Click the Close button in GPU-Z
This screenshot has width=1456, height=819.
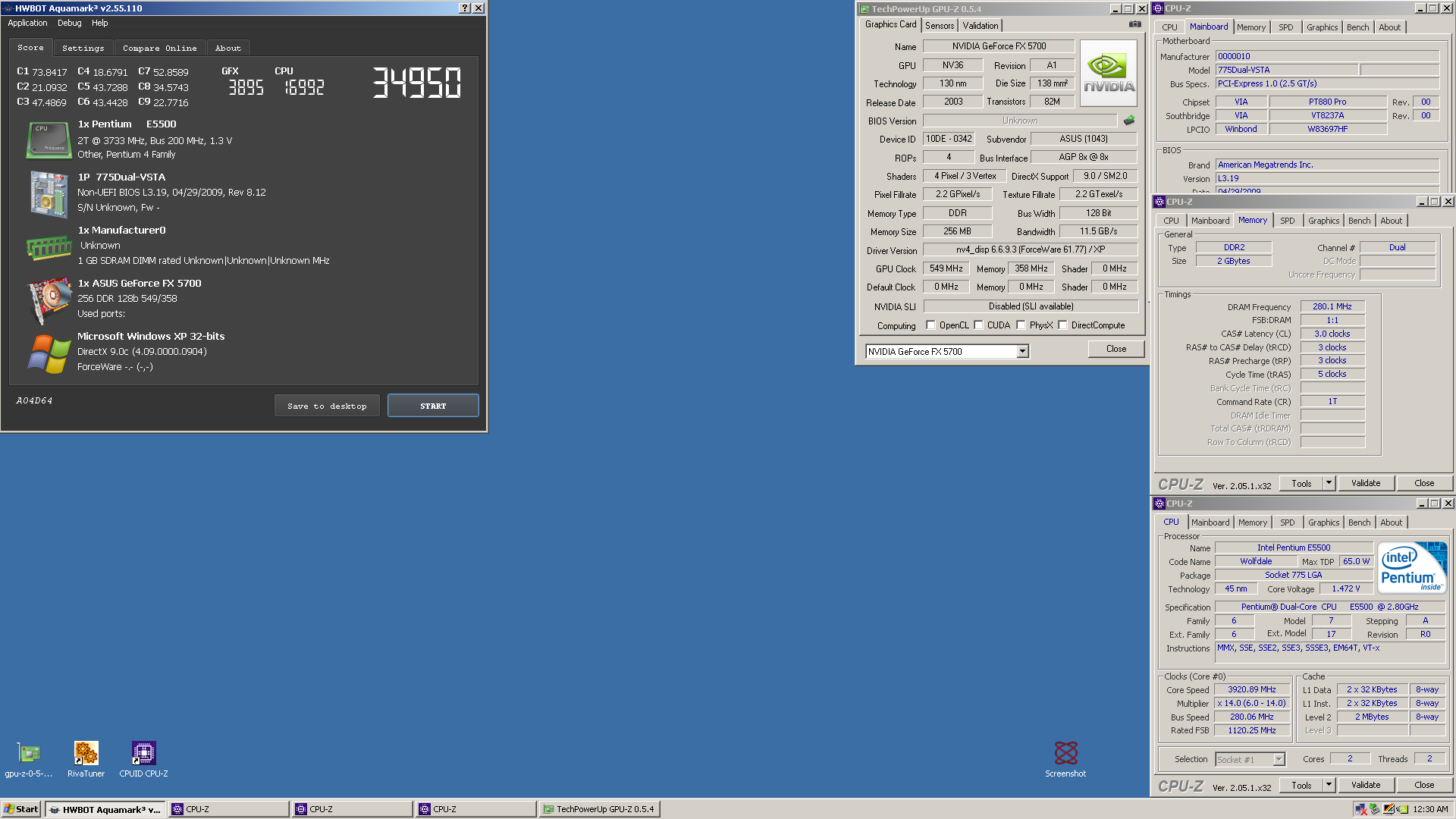pyautogui.click(x=1116, y=349)
